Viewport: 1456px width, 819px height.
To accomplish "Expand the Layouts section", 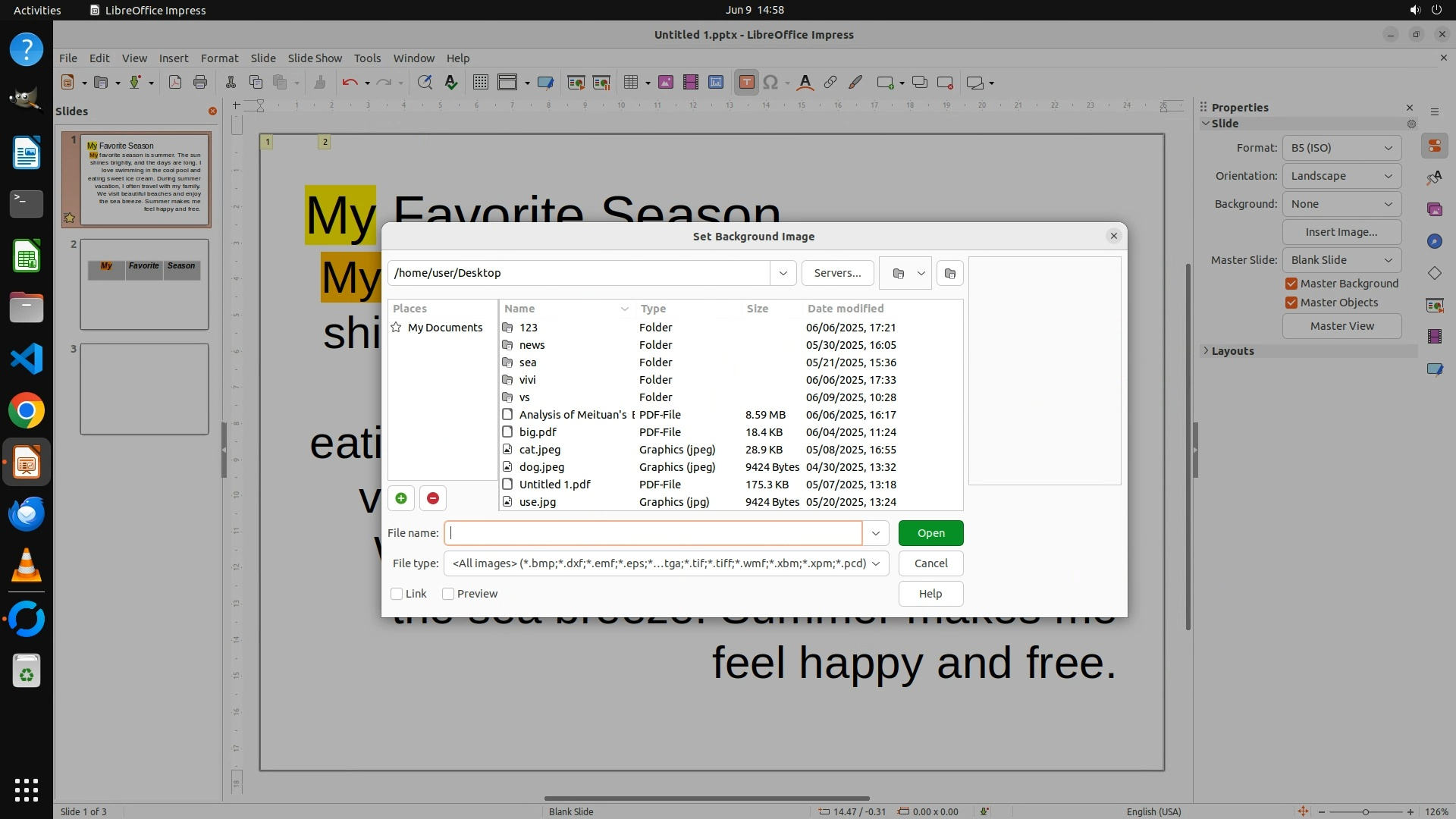I will click(x=1232, y=351).
